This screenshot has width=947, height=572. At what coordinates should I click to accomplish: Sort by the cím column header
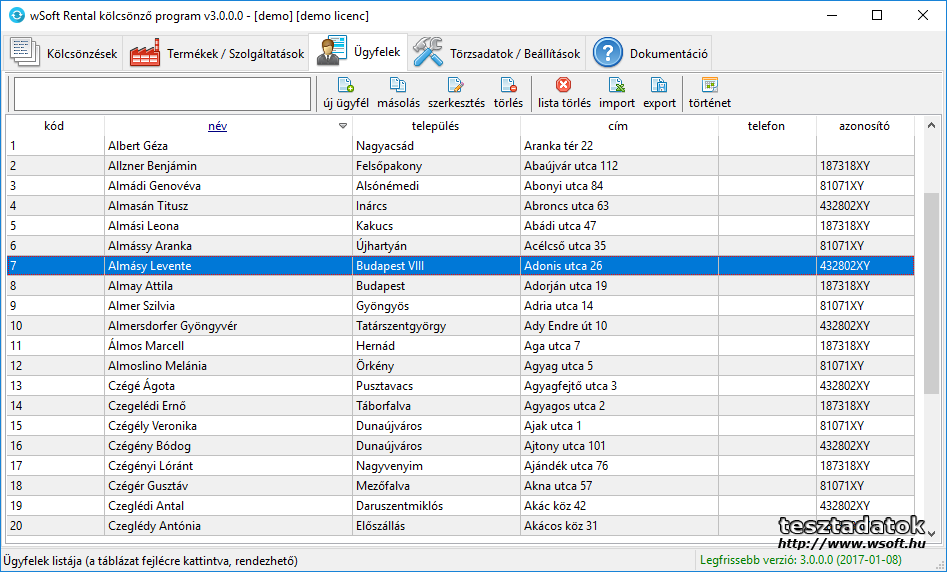click(618, 126)
